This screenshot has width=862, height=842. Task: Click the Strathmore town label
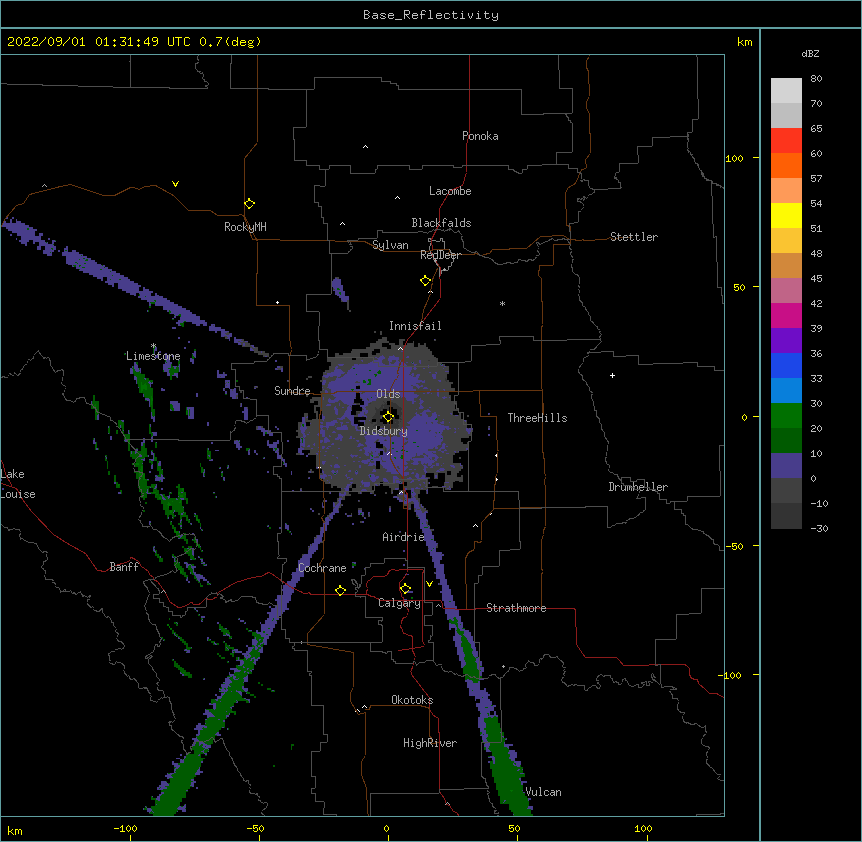coord(516,608)
